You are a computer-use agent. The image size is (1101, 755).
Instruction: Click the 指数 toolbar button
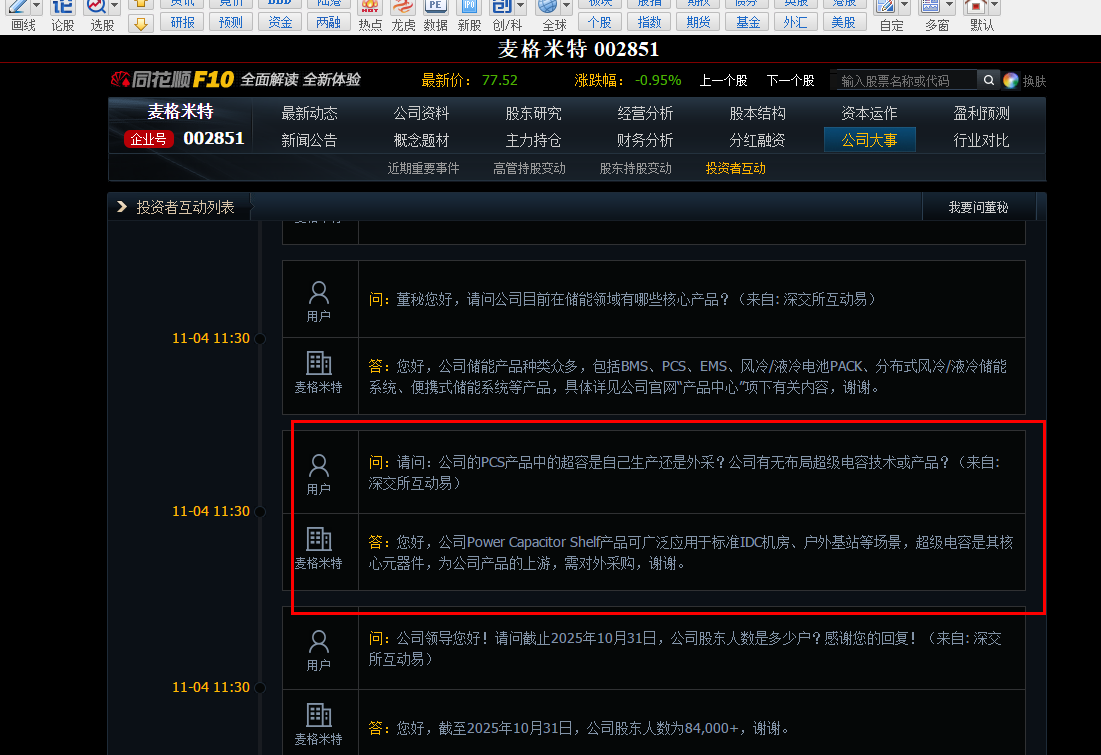pyautogui.click(x=650, y=22)
